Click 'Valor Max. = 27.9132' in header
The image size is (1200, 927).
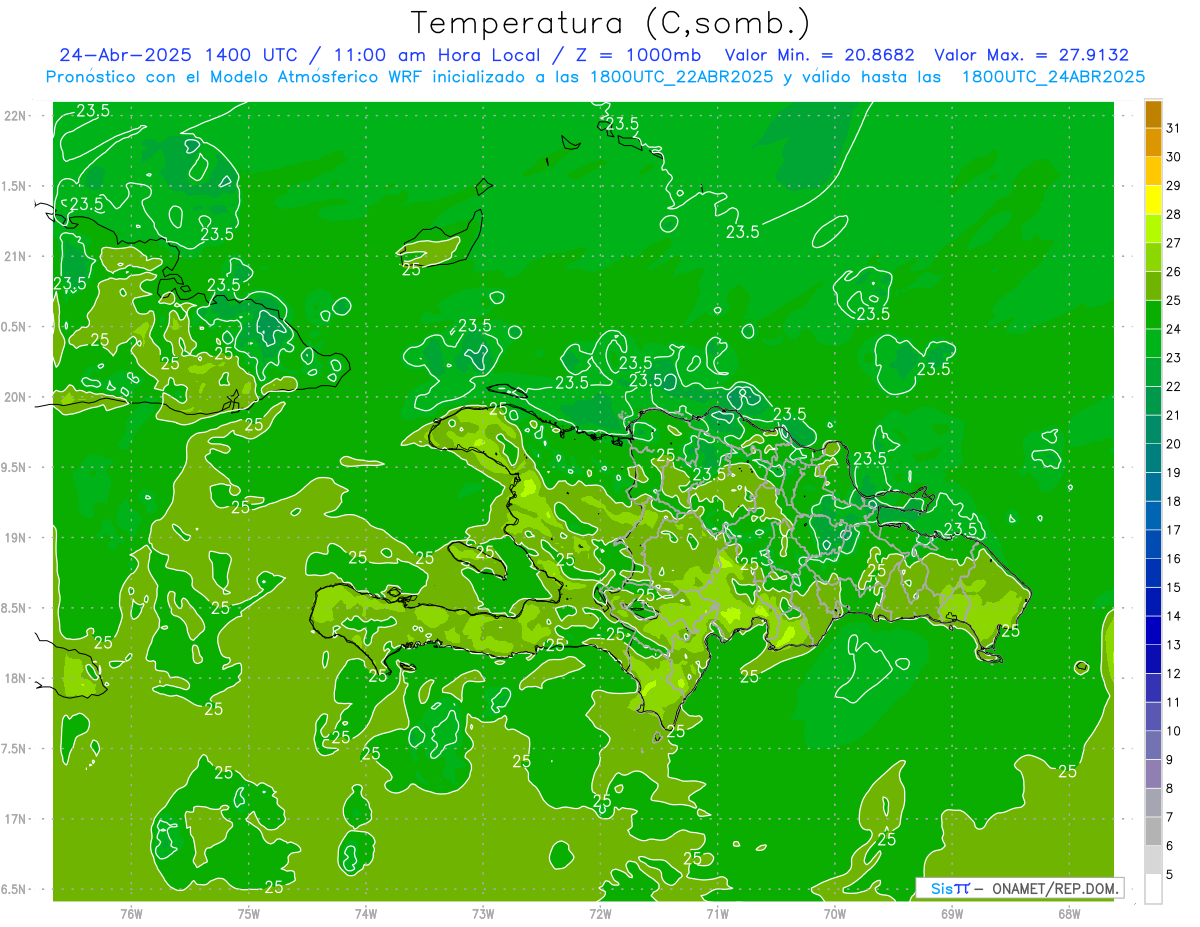click(x=1032, y=55)
